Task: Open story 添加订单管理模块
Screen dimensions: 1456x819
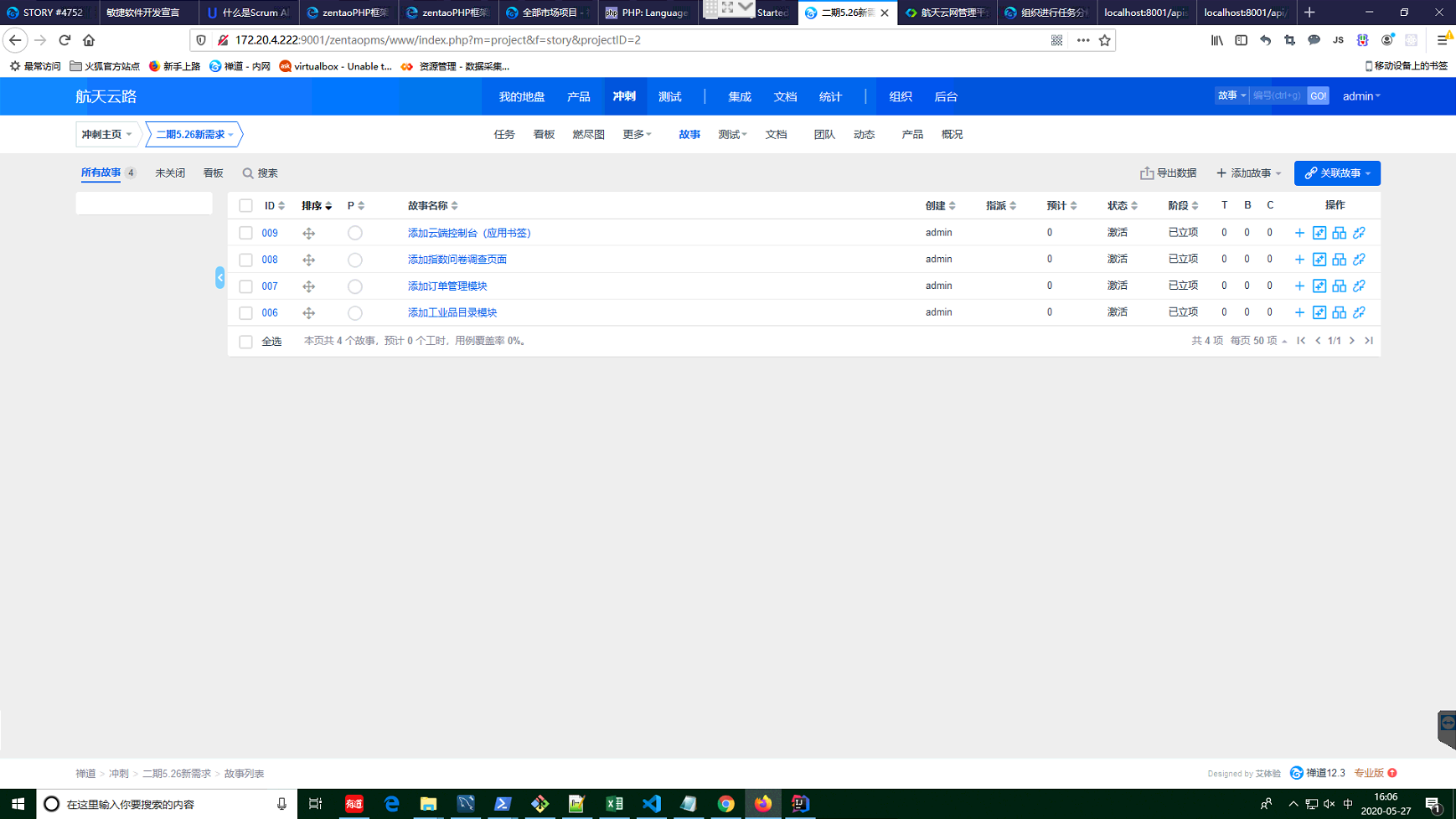Action: [447, 286]
